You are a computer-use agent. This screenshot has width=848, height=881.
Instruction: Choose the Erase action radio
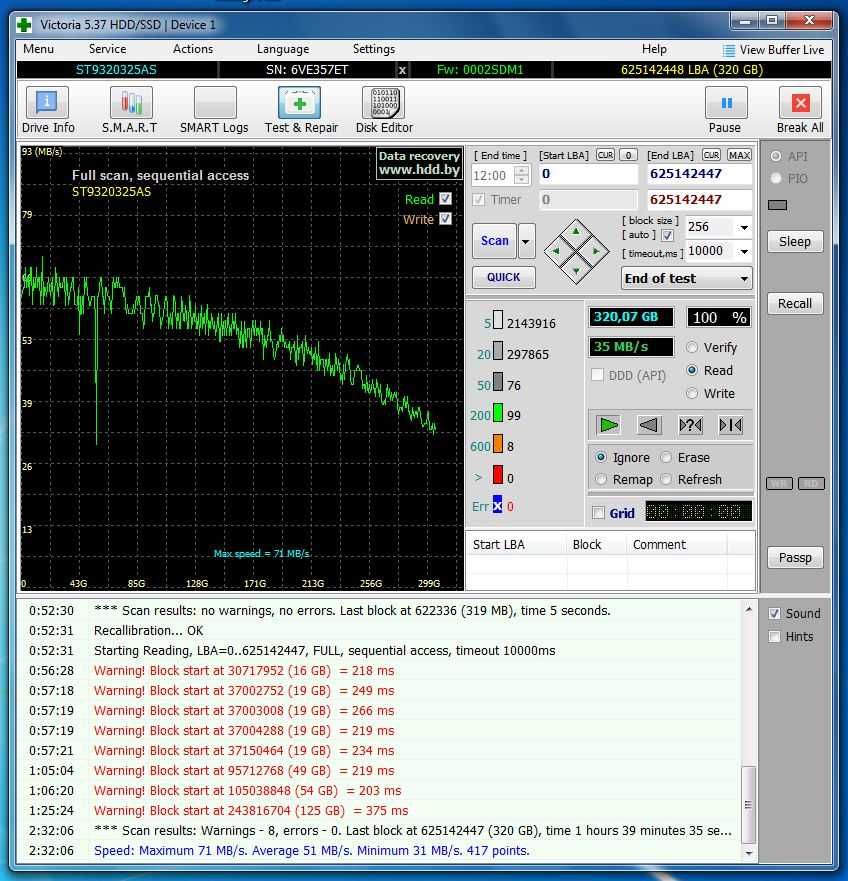(x=666, y=457)
